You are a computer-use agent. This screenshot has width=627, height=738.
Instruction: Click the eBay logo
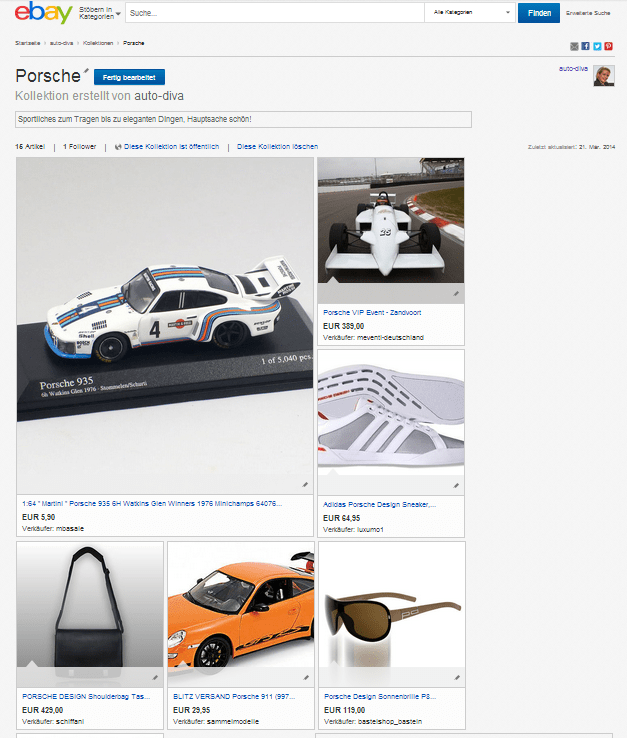coord(43,13)
